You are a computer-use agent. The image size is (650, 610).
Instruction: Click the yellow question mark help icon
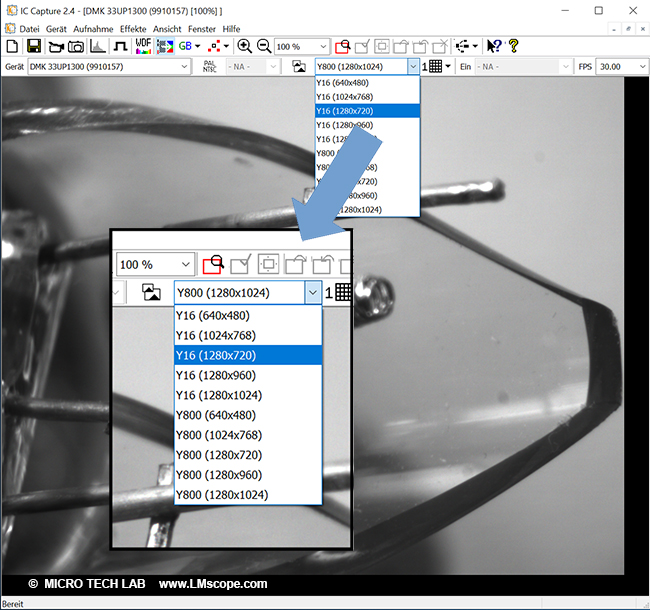click(x=513, y=47)
